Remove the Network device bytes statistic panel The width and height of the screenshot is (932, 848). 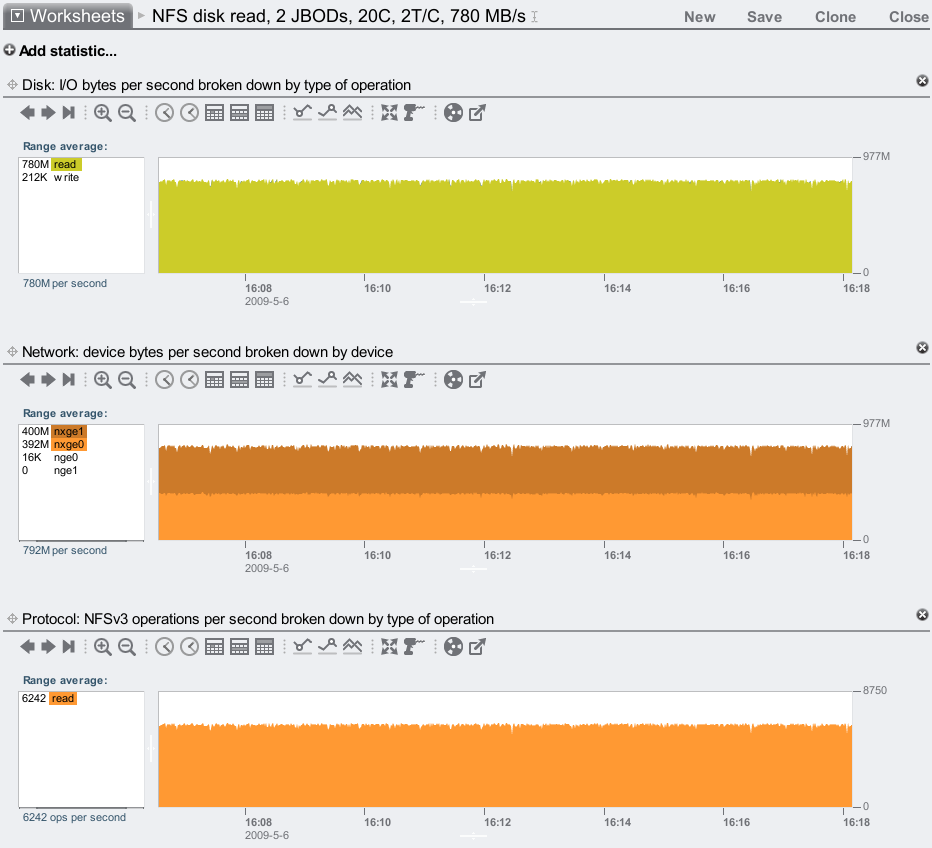(922, 347)
